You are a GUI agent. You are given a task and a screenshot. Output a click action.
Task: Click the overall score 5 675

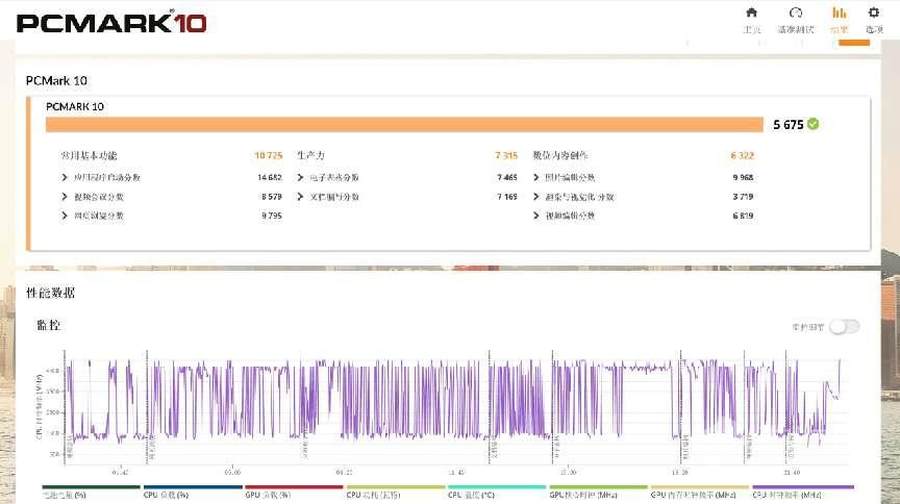point(788,125)
